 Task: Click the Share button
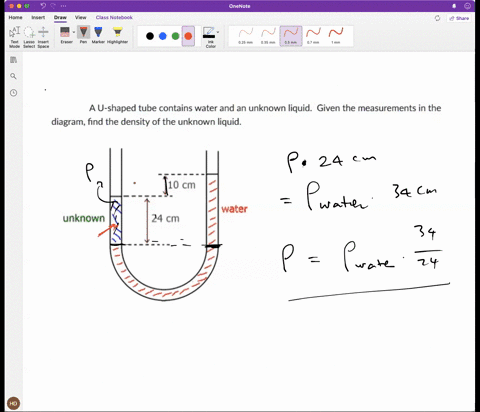(459, 18)
